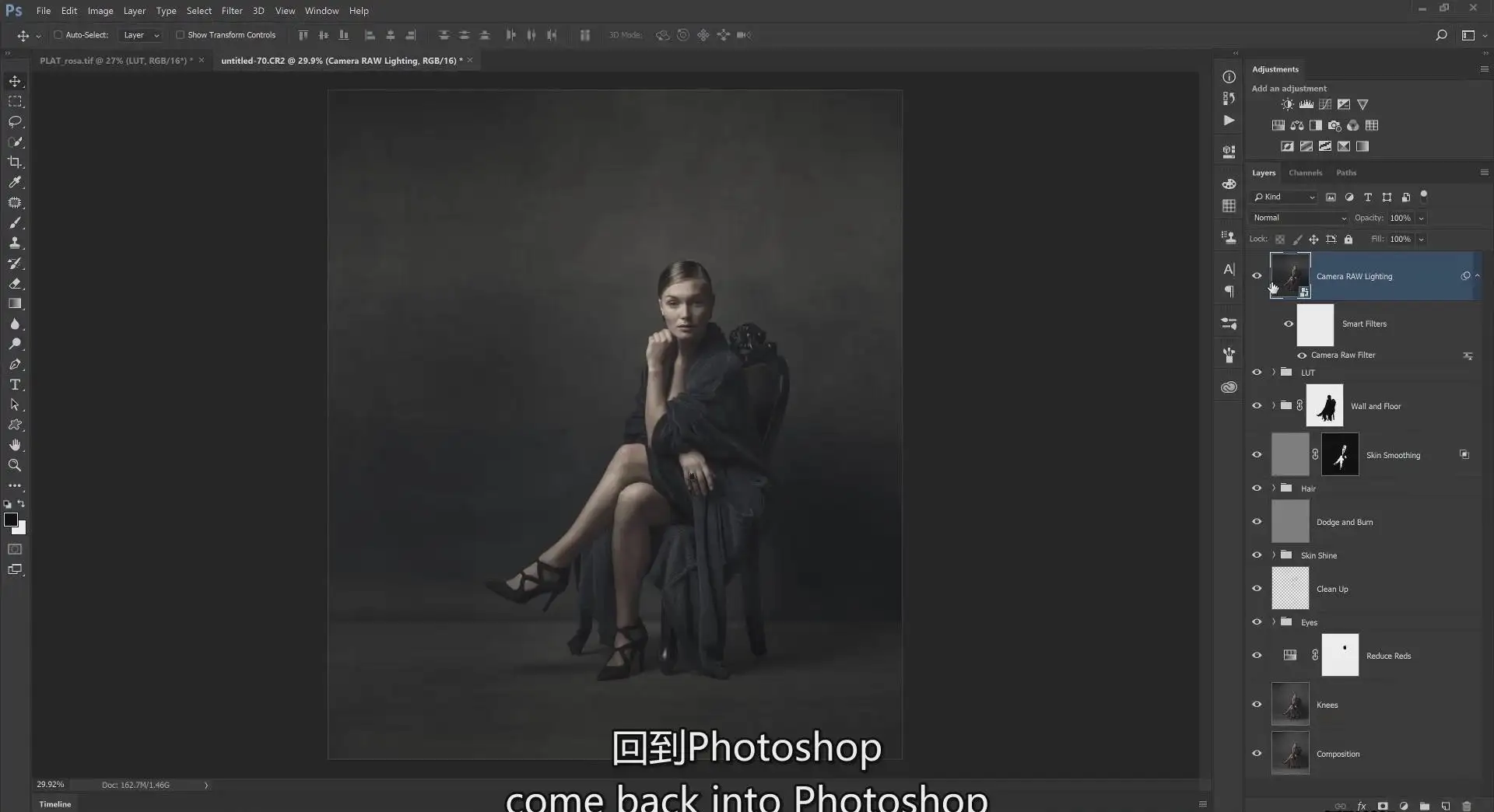Click the search icon in options bar
The width and height of the screenshot is (1494, 812).
(x=1441, y=35)
